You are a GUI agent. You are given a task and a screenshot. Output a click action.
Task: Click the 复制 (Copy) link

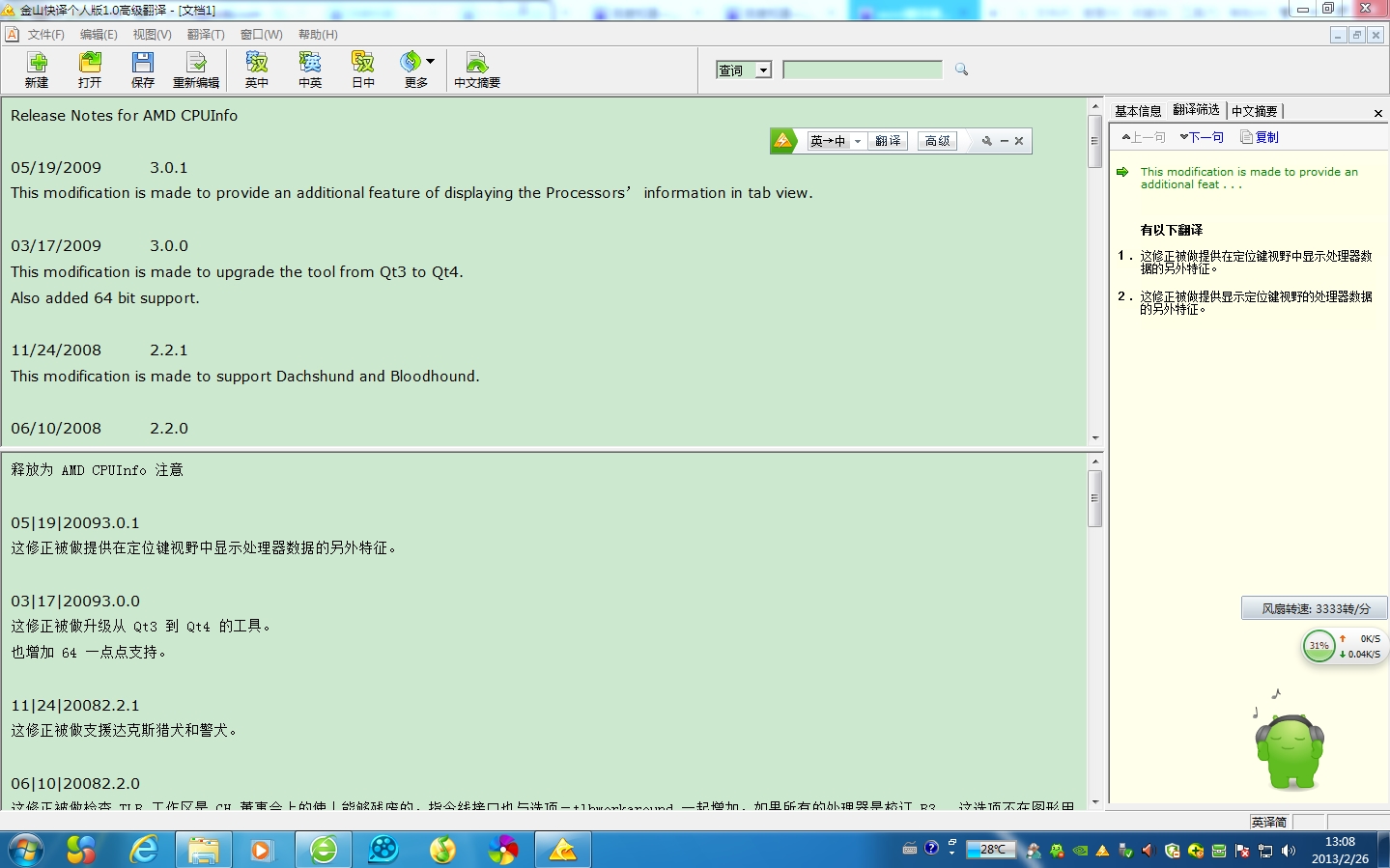(x=1260, y=137)
